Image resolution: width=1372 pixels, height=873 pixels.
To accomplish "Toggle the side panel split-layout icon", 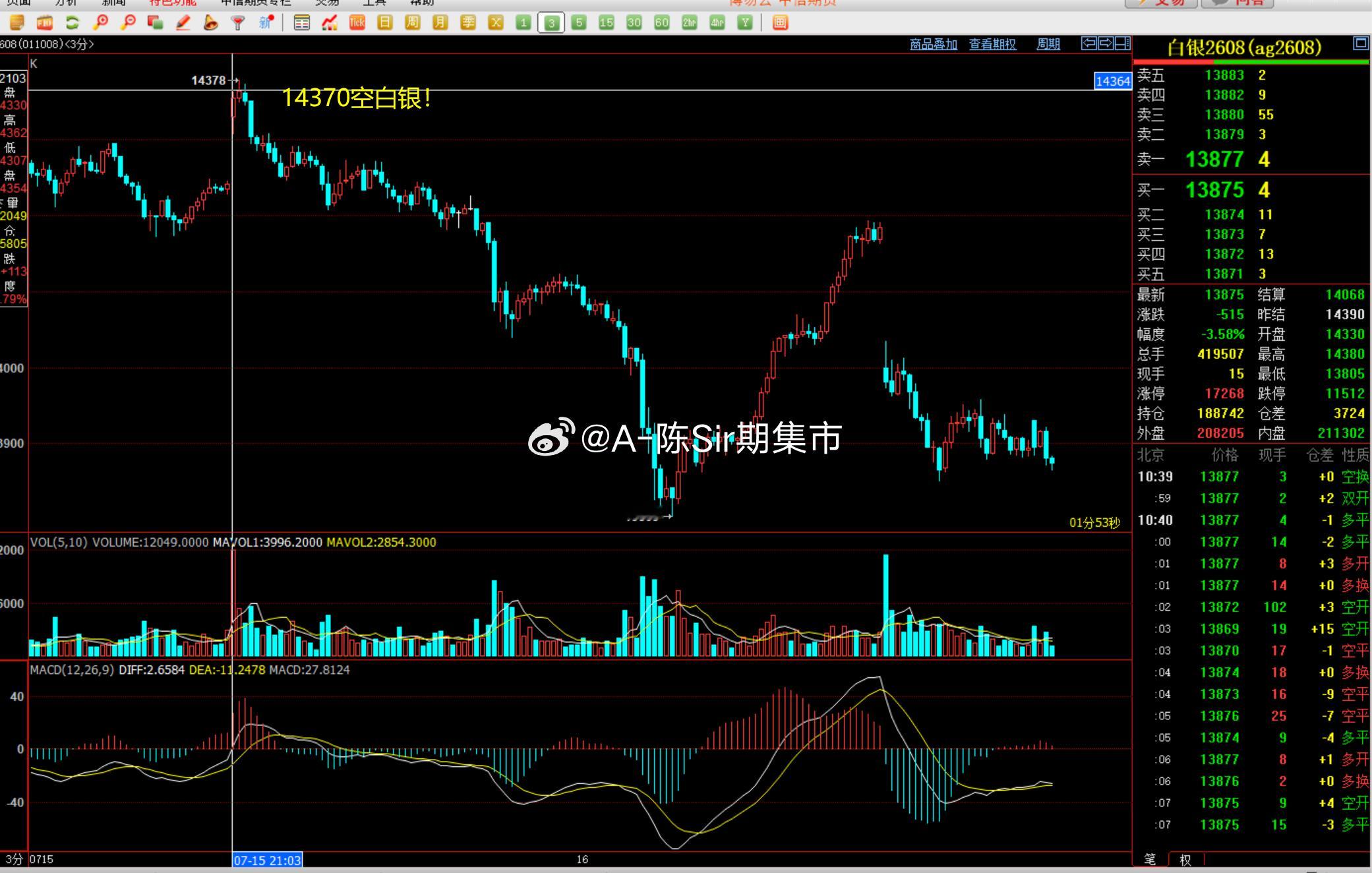I will click(1122, 44).
